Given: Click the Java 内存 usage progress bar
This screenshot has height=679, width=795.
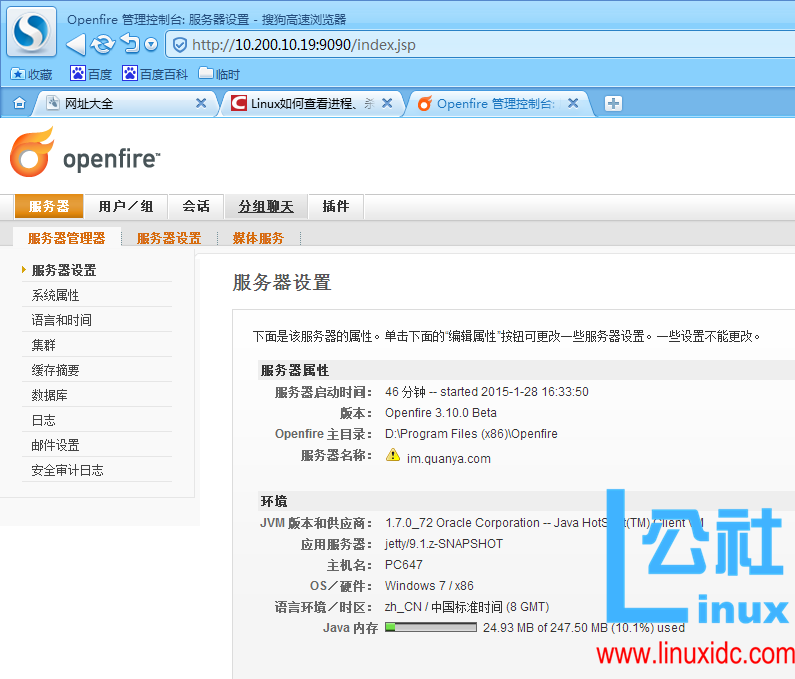Looking at the screenshot, I should click(431, 627).
